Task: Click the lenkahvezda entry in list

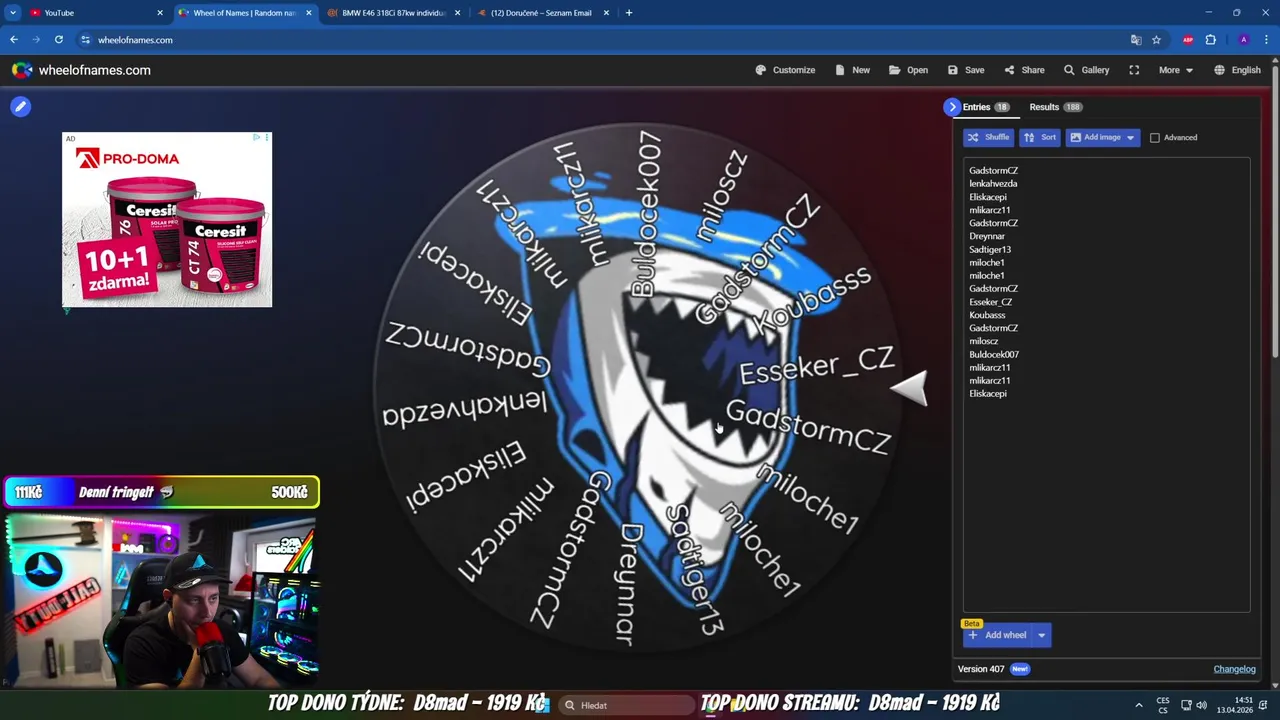Action: click(x=993, y=184)
